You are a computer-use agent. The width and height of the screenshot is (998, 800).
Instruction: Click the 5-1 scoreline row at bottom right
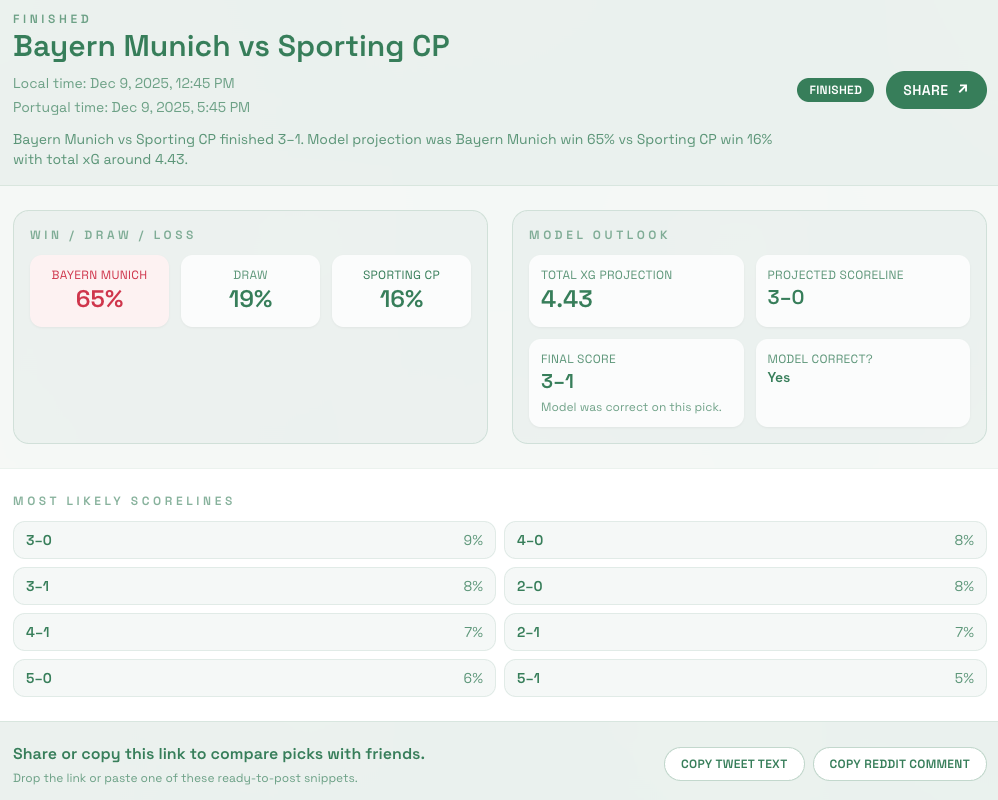tap(745, 678)
